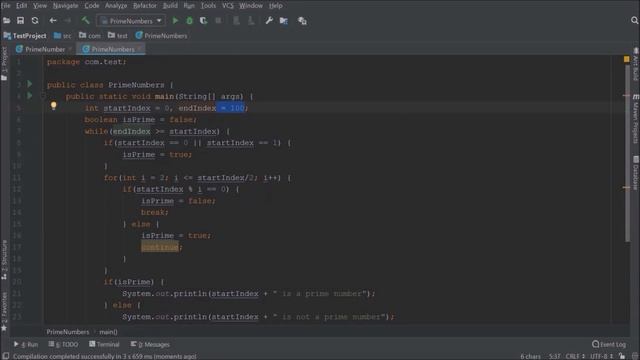This screenshot has height=360, width=640.
Task: Open the Run menu
Action: click(x=189, y=6)
